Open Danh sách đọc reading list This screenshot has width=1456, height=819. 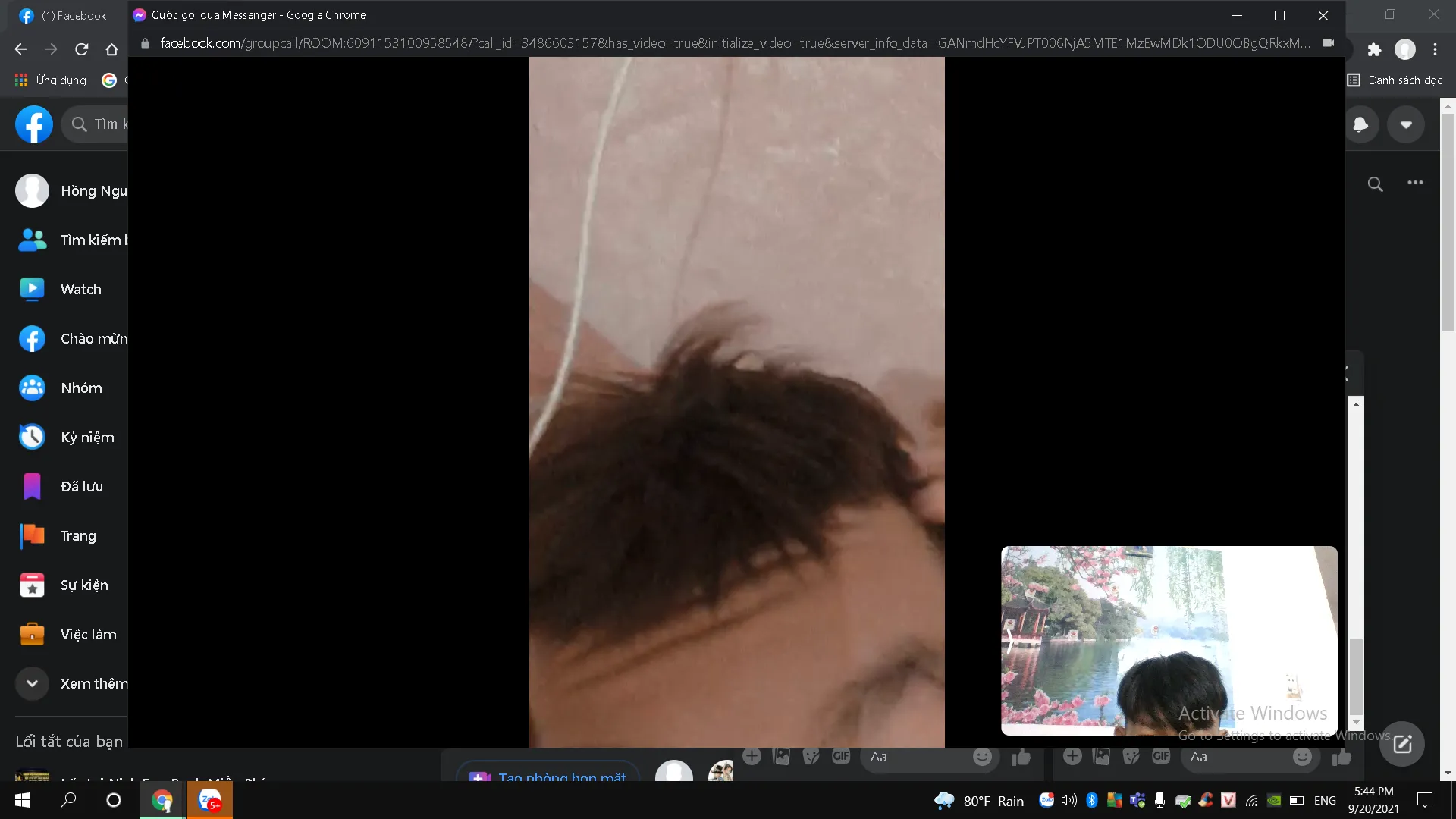[1395, 80]
